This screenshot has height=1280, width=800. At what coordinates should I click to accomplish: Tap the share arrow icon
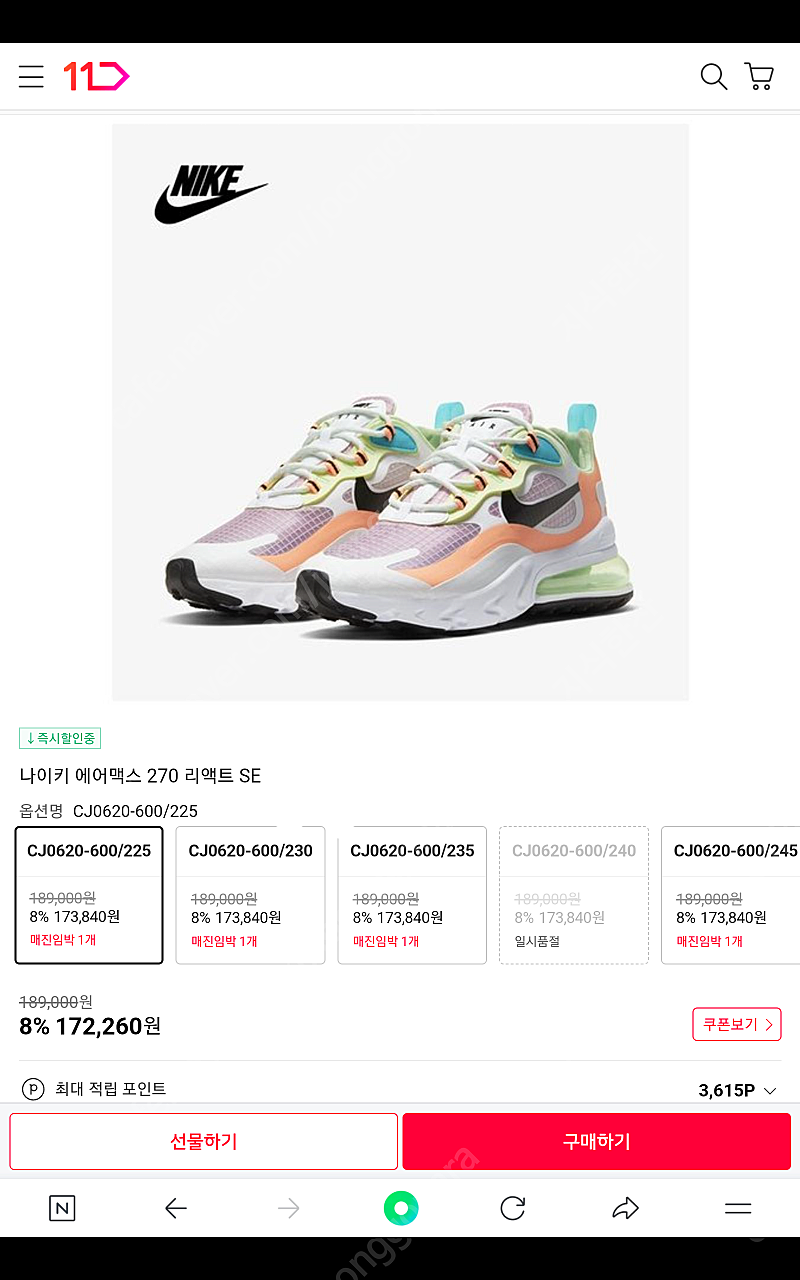point(625,1208)
